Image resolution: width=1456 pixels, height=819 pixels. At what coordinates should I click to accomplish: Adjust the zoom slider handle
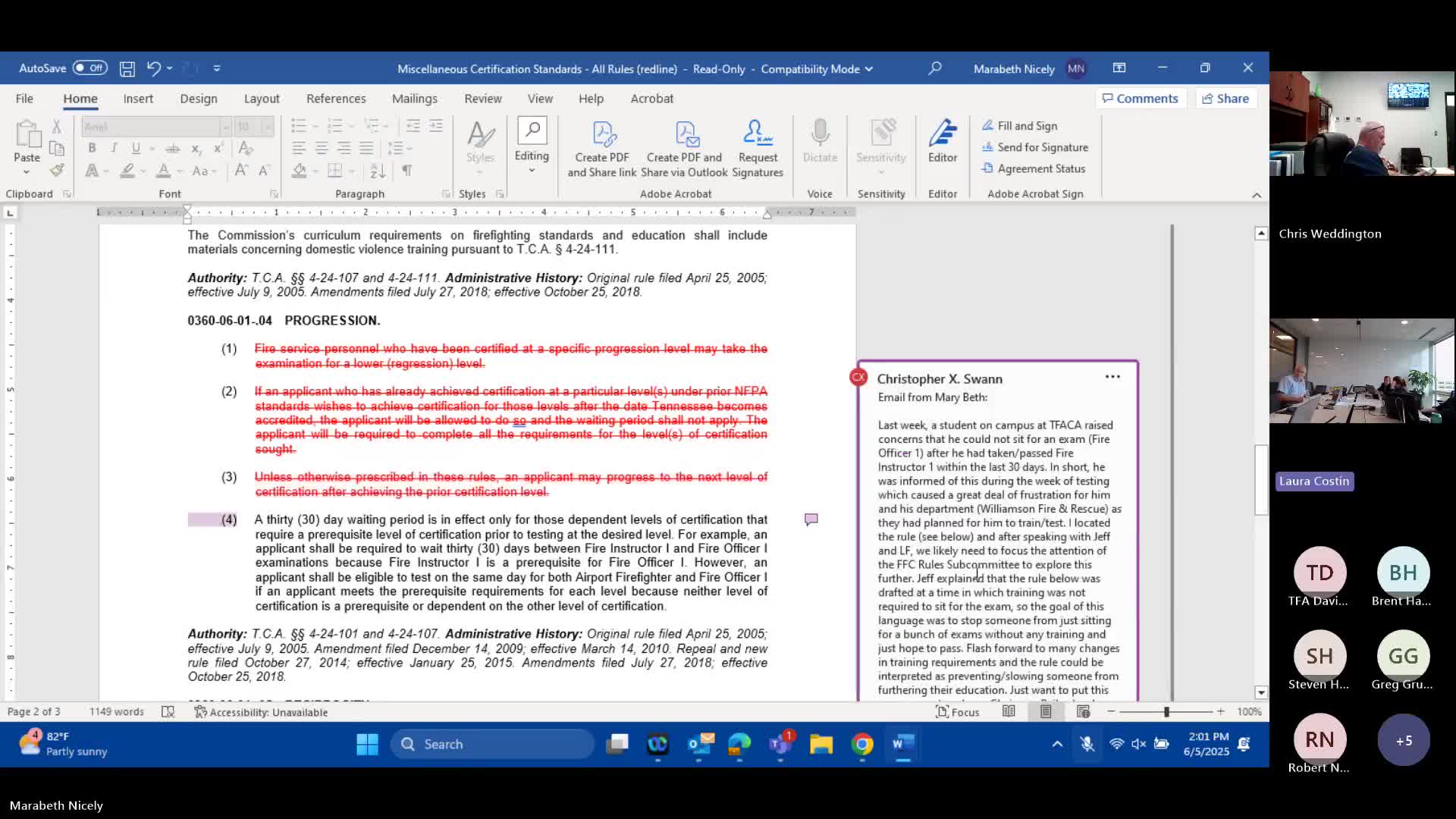(1166, 712)
